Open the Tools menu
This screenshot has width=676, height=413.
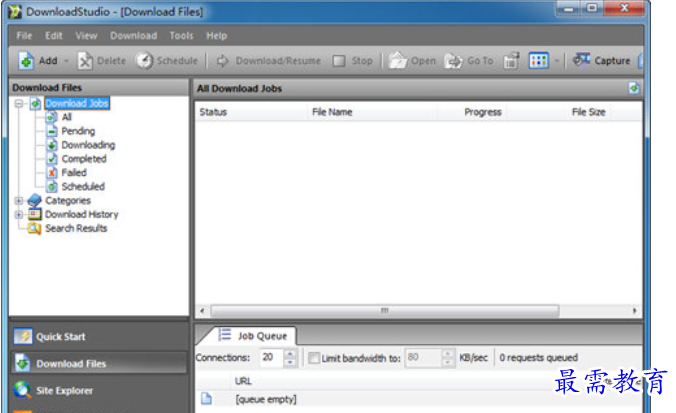[181, 36]
